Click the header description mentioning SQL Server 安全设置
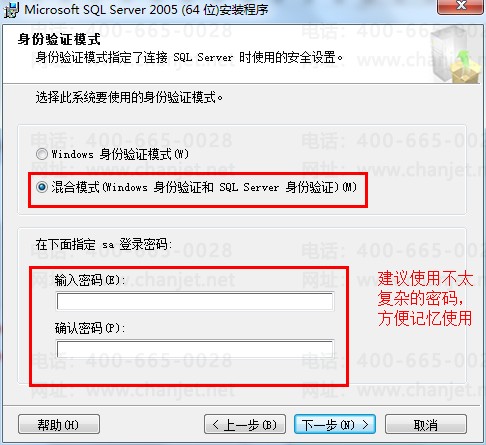This screenshot has width=486, height=445. coord(189,57)
